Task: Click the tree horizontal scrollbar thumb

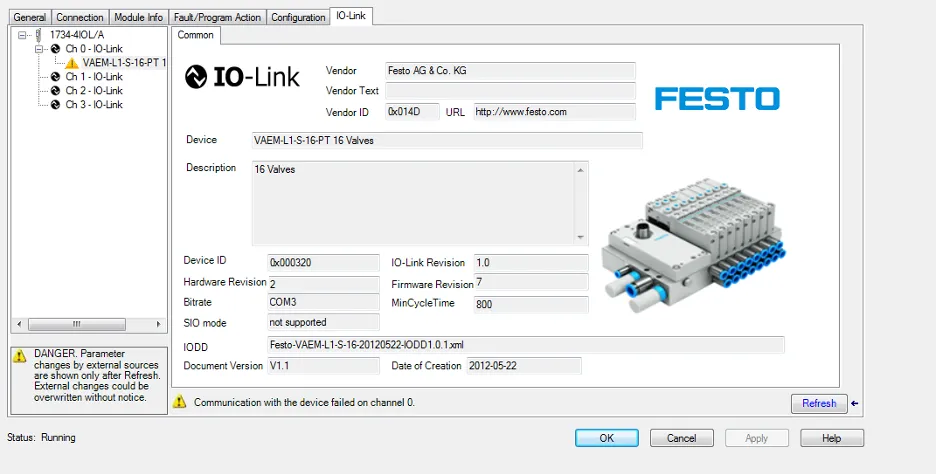Action: [76, 324]
